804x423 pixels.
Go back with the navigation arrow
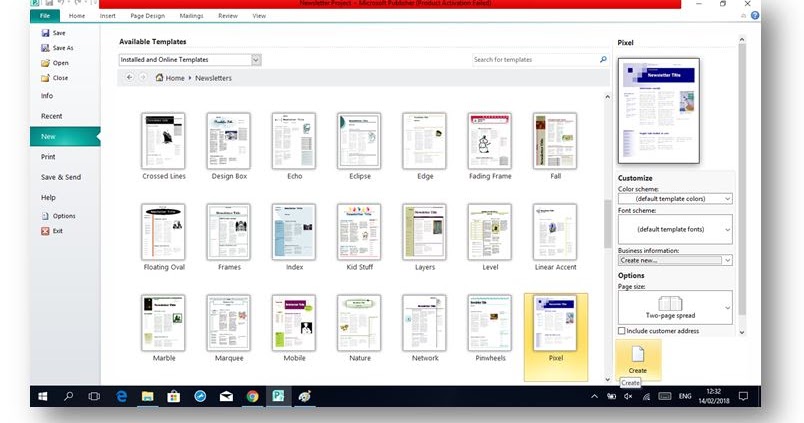(x=129, y=77)
